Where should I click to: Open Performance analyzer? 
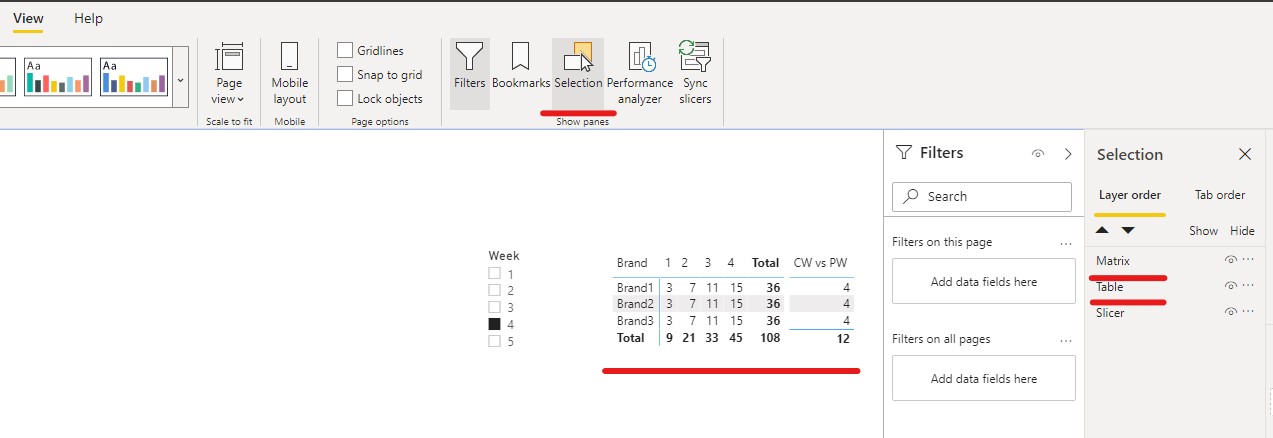(640, 73)
